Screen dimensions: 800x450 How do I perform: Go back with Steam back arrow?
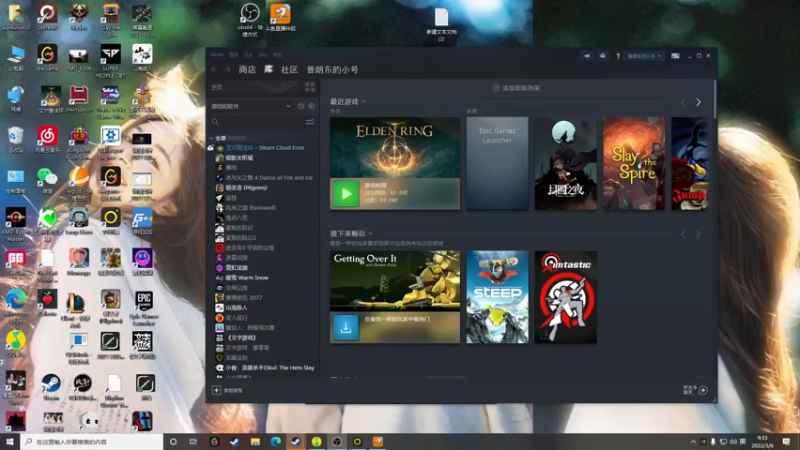[214, 69]
